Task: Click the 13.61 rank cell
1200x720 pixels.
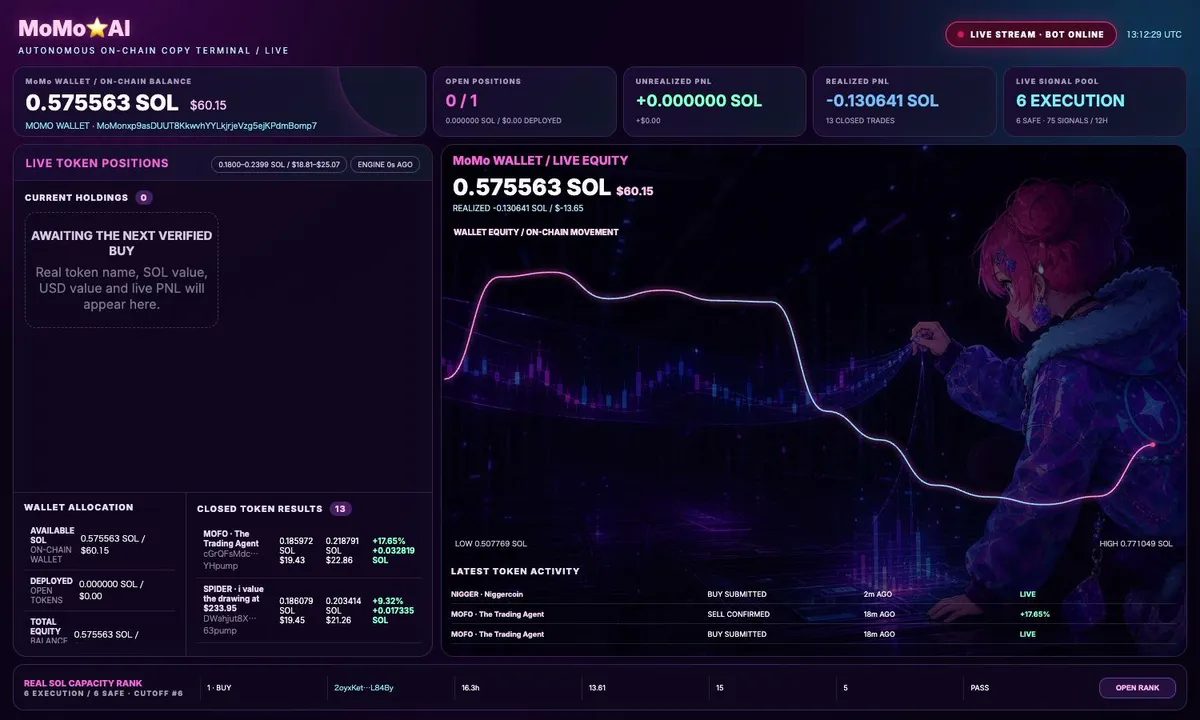Action: point(598,688)
